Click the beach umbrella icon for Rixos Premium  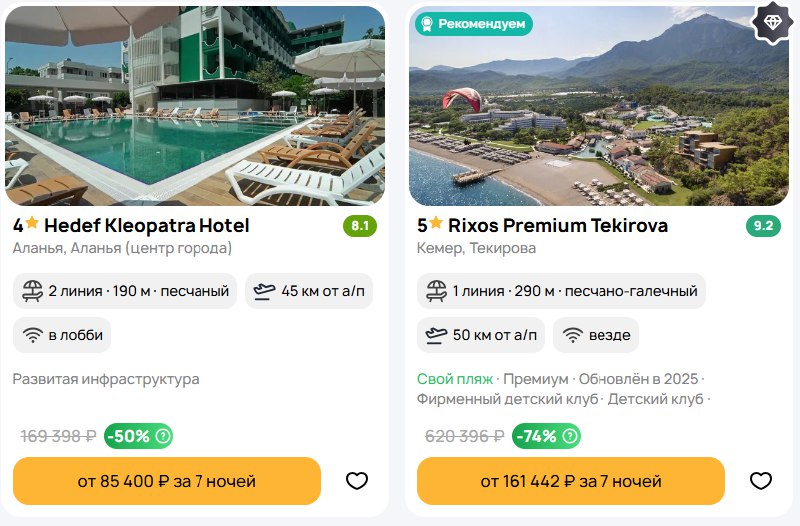[x=437, y=291]
